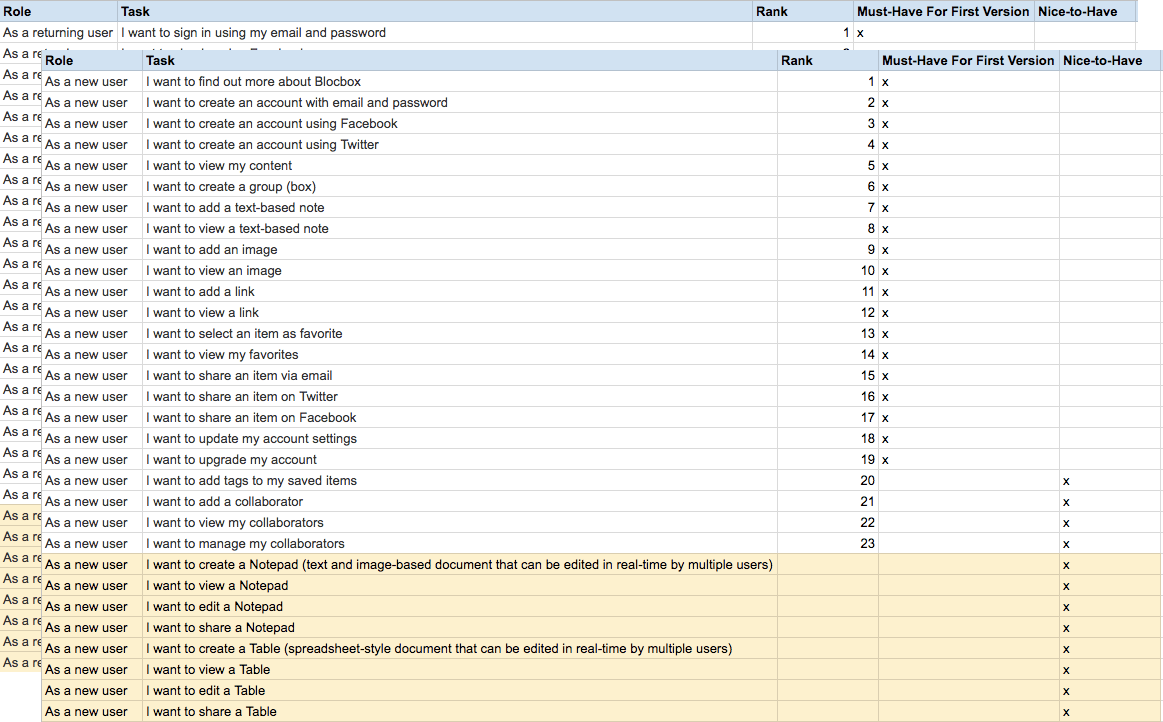Click 'I want to create a Table' task cell

coord(460,649)
